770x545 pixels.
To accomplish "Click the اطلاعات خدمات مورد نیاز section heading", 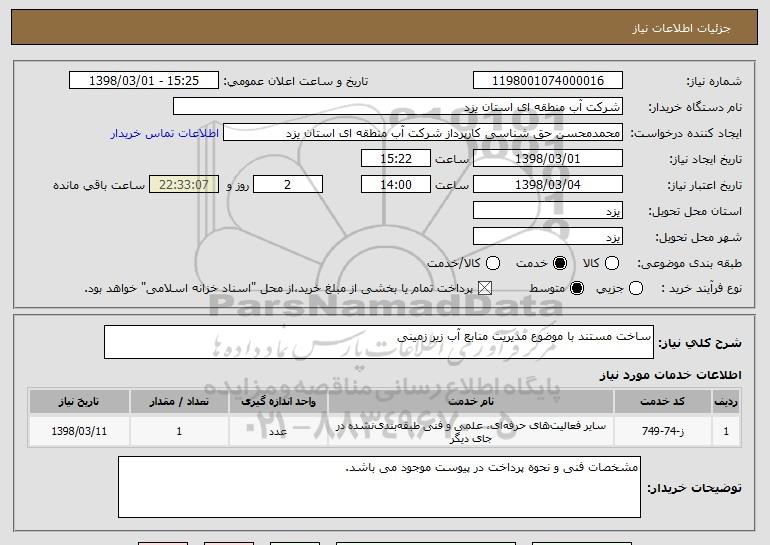I will pyautogui.click(x=670, y=375).
